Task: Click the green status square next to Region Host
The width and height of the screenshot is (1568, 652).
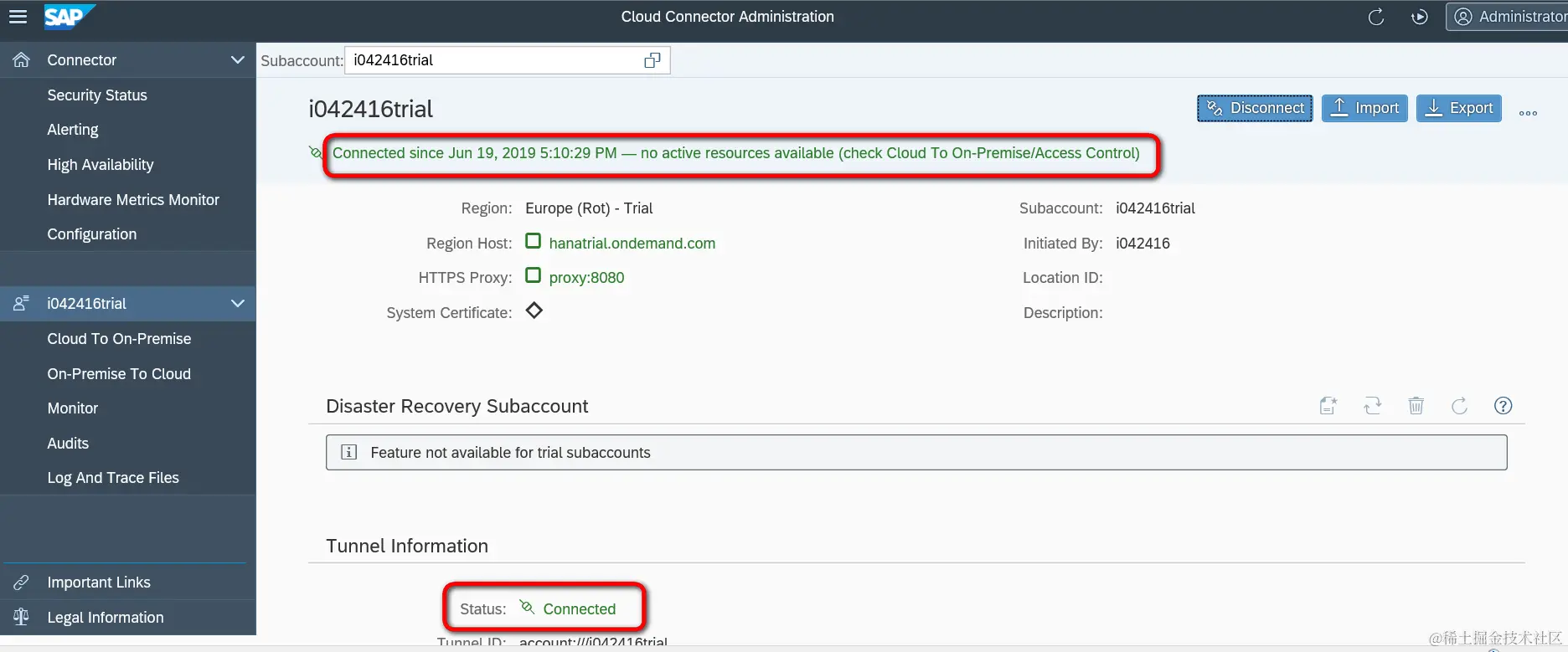Action: tap(533, 241)
